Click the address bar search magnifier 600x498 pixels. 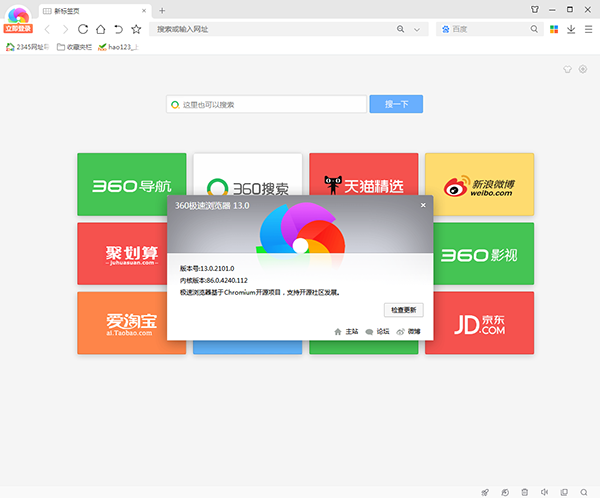point(401,29)
